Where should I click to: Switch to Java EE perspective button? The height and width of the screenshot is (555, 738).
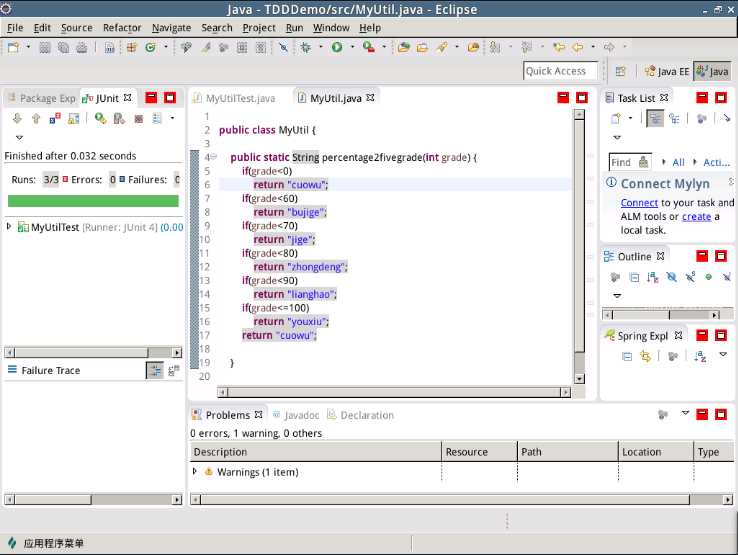tap(667, 72)
